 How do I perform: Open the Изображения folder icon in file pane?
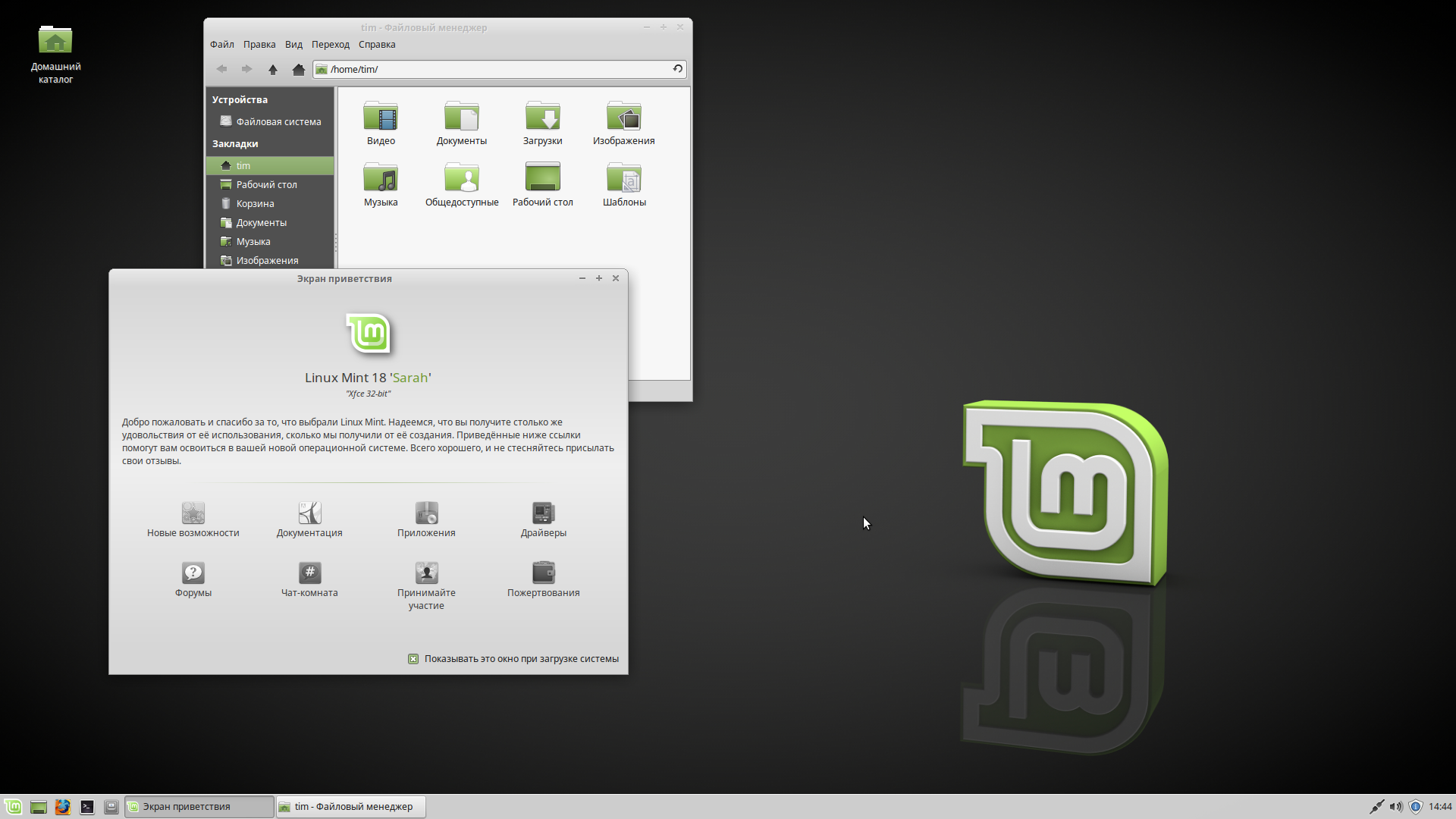click(624, 123)
